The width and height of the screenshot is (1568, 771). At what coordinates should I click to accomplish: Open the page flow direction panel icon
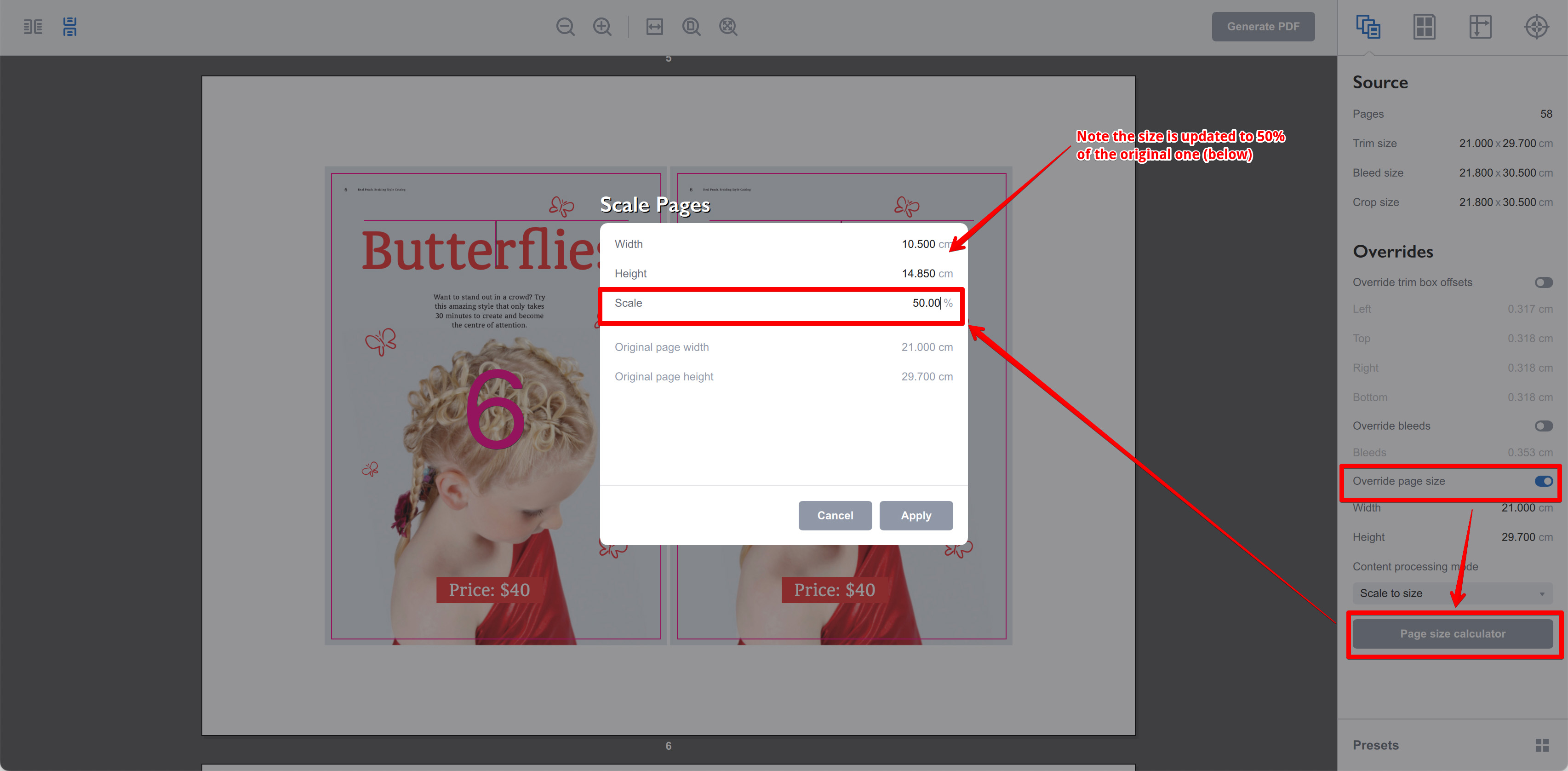1480,27
